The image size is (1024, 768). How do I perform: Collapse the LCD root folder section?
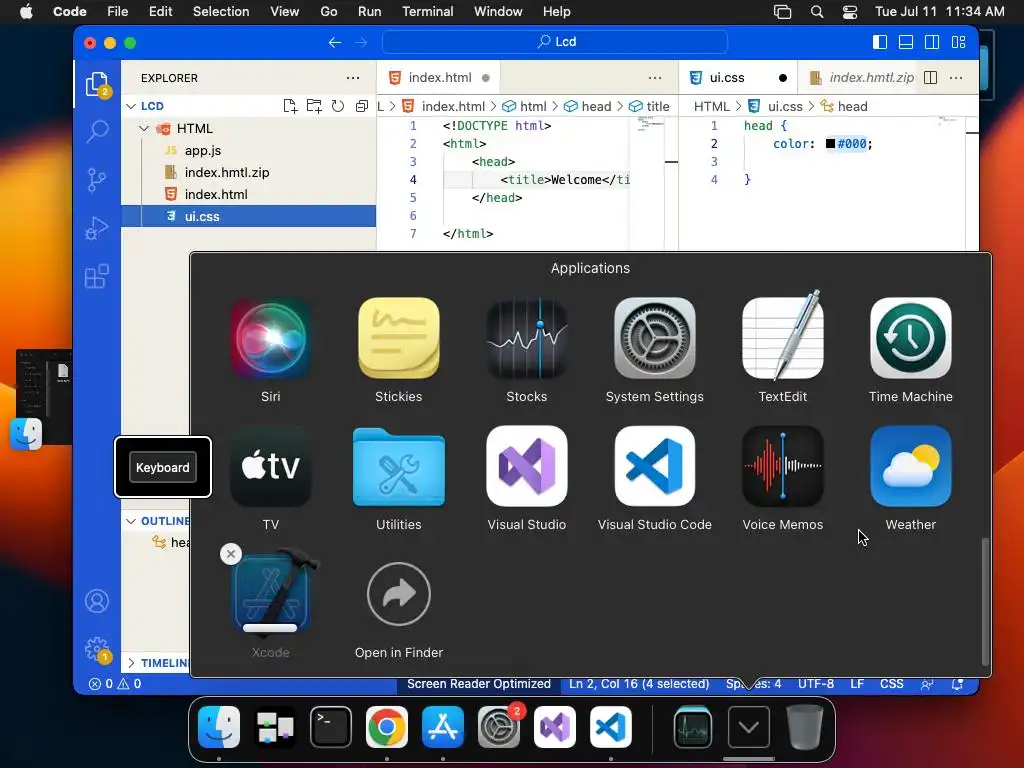[131, 106]
